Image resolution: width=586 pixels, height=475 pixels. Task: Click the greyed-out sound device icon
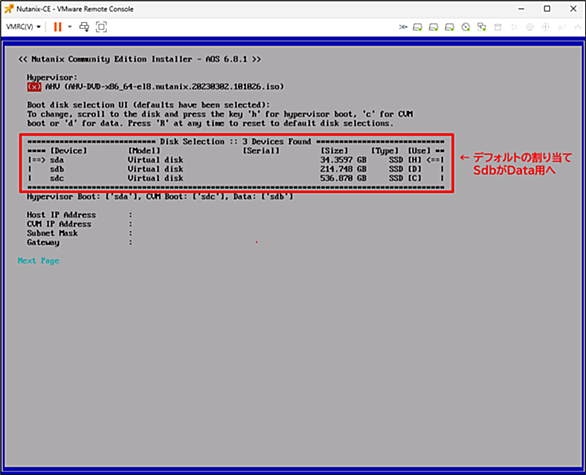tap(514, 27)
